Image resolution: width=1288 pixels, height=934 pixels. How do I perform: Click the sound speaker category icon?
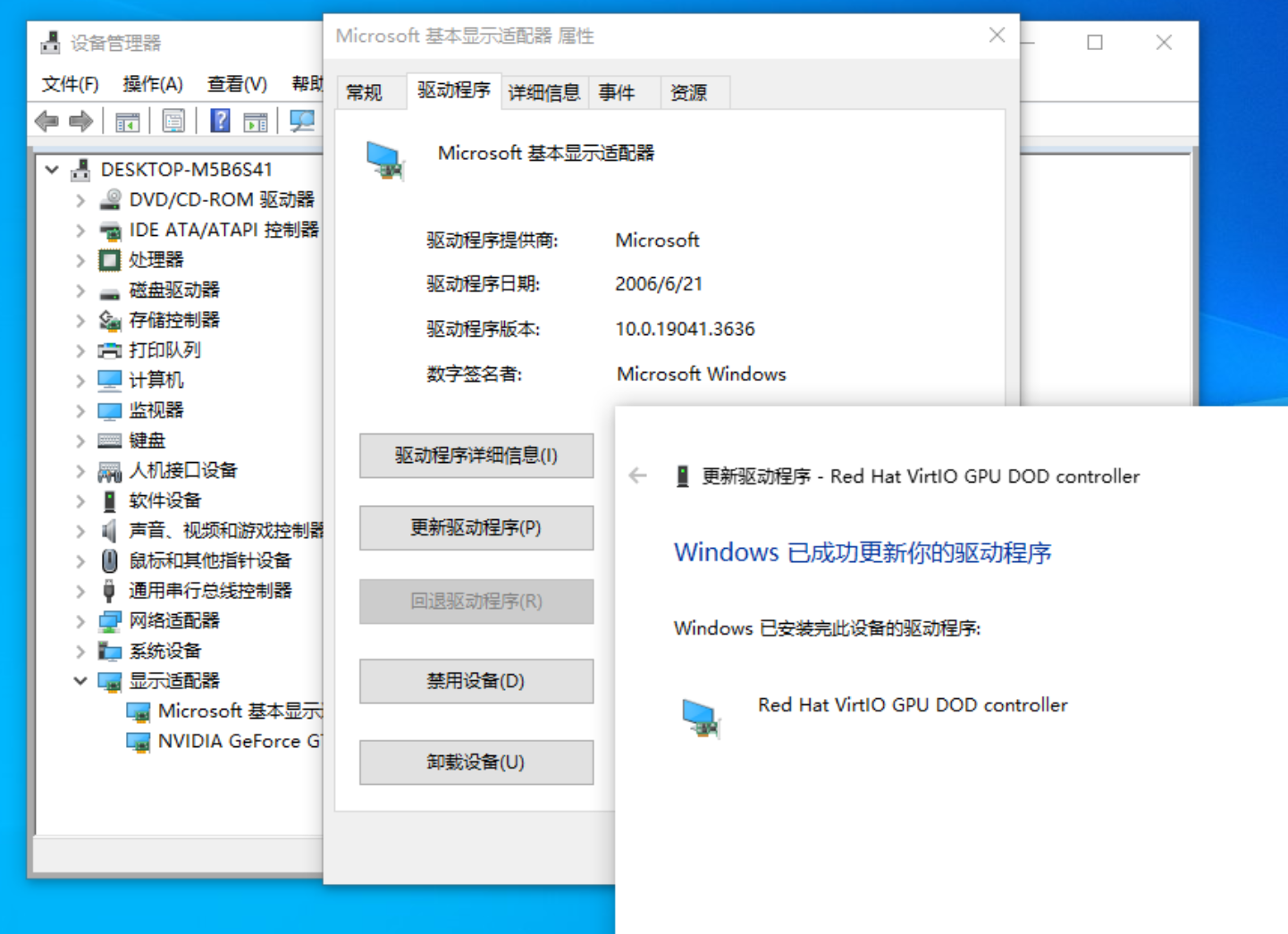click(110, 531)
